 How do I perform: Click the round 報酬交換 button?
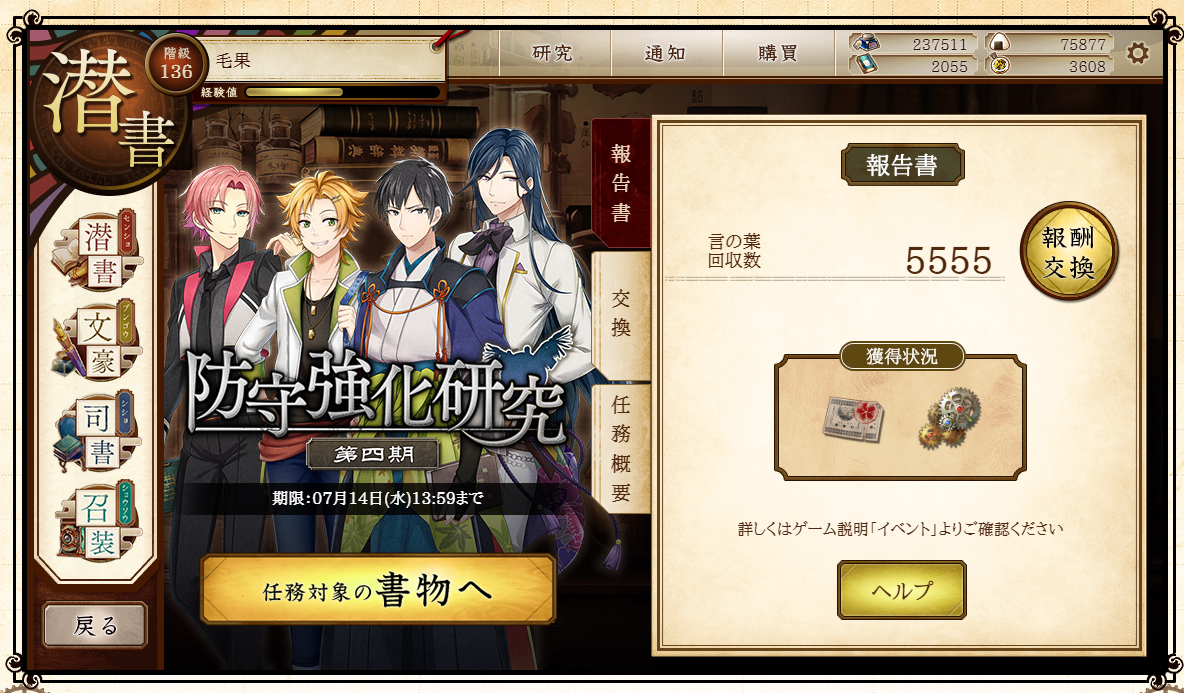[x=1068, y=251]
